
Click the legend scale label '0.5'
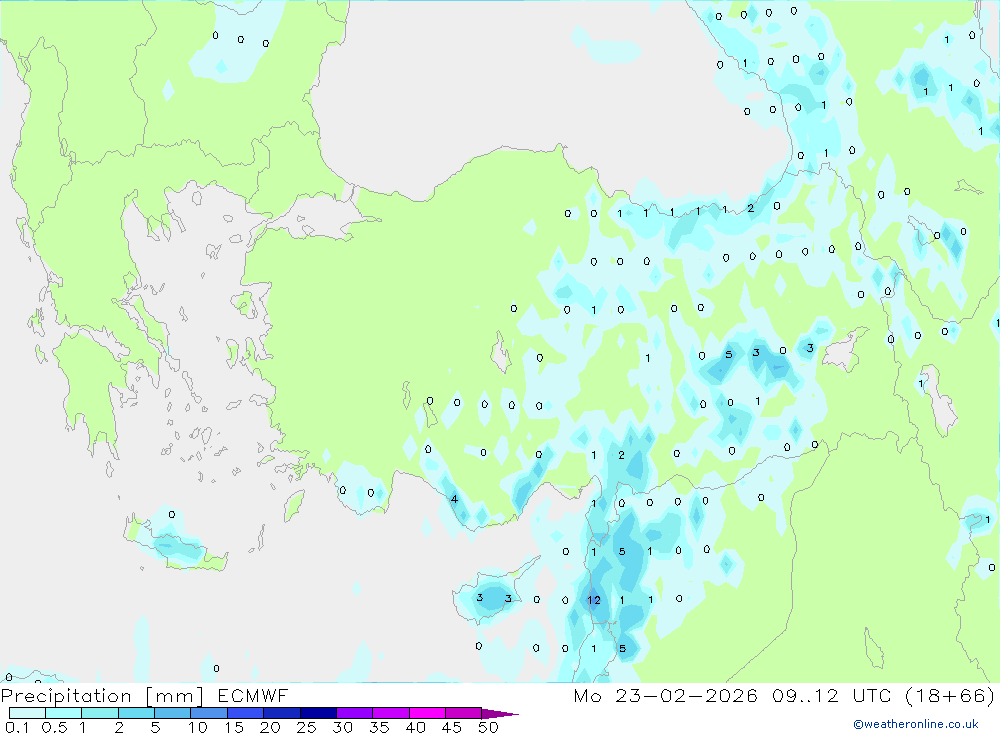click(x=54, y=727)
